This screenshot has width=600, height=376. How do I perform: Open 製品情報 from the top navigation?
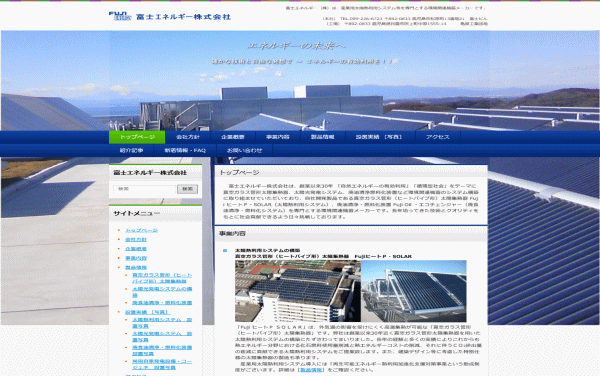(323, 137)
